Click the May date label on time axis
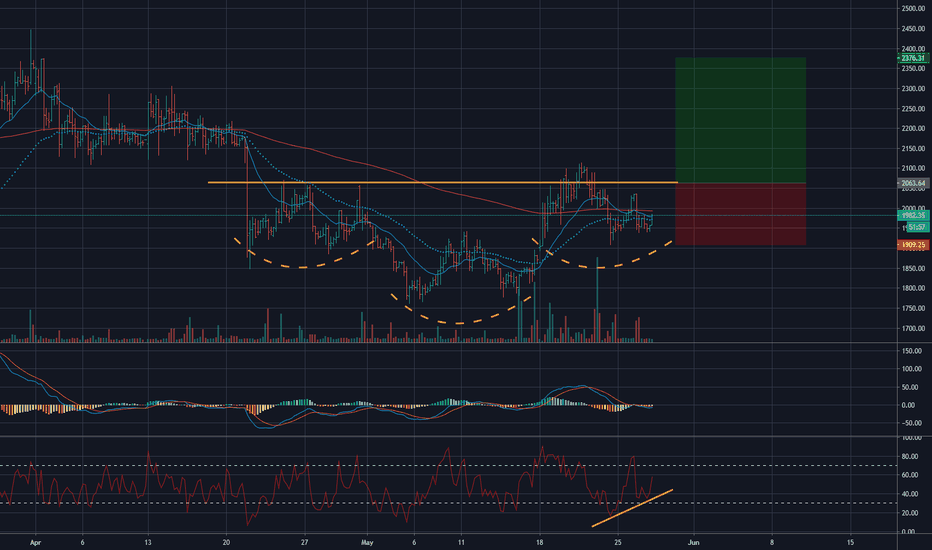932x550 pixels. click(367, 542)
